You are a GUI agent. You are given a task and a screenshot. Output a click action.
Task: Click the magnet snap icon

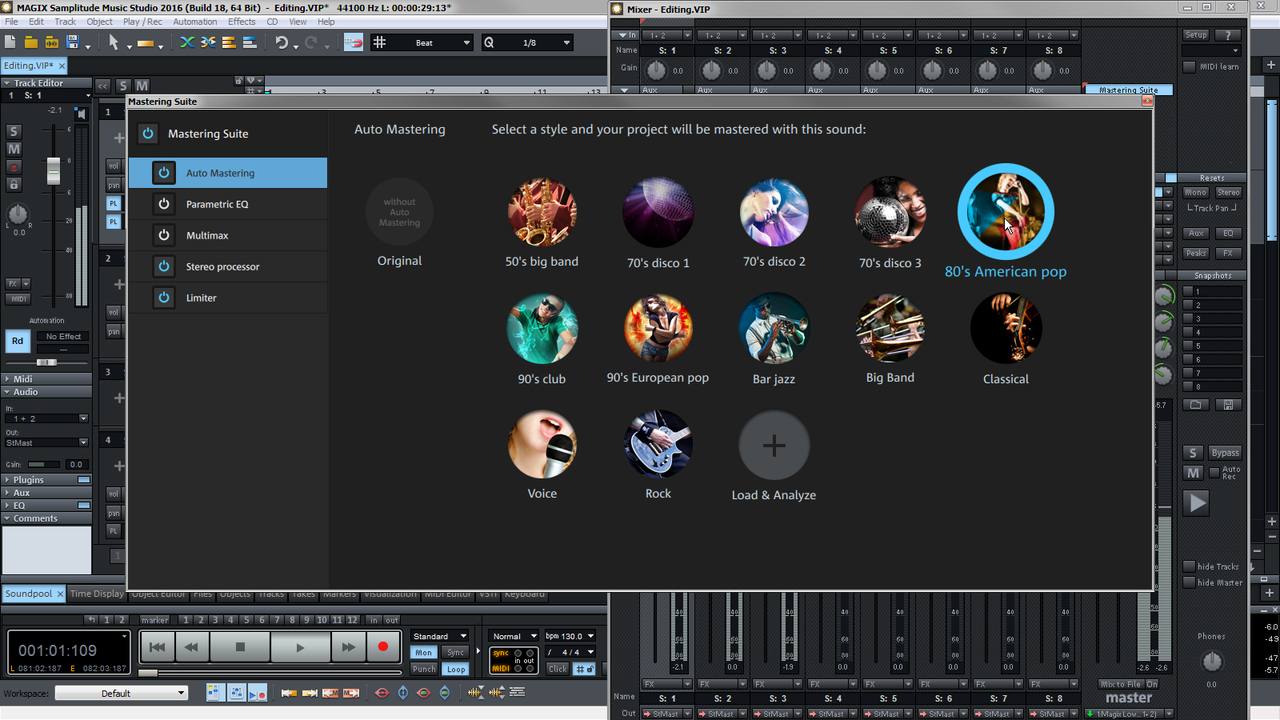click(353, 42)
